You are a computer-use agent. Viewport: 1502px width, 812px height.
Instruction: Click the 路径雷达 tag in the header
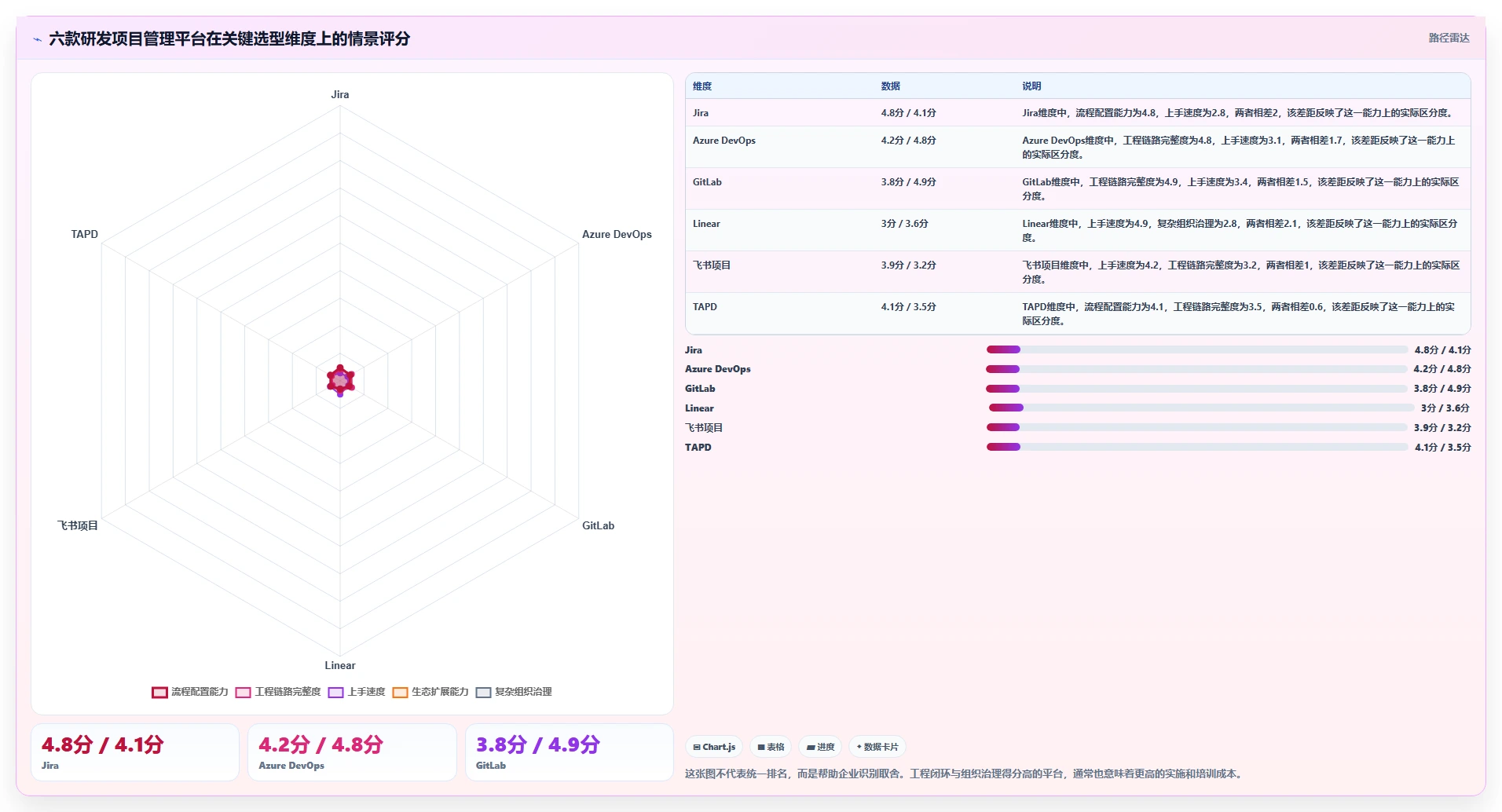[x=1449, y=38]
